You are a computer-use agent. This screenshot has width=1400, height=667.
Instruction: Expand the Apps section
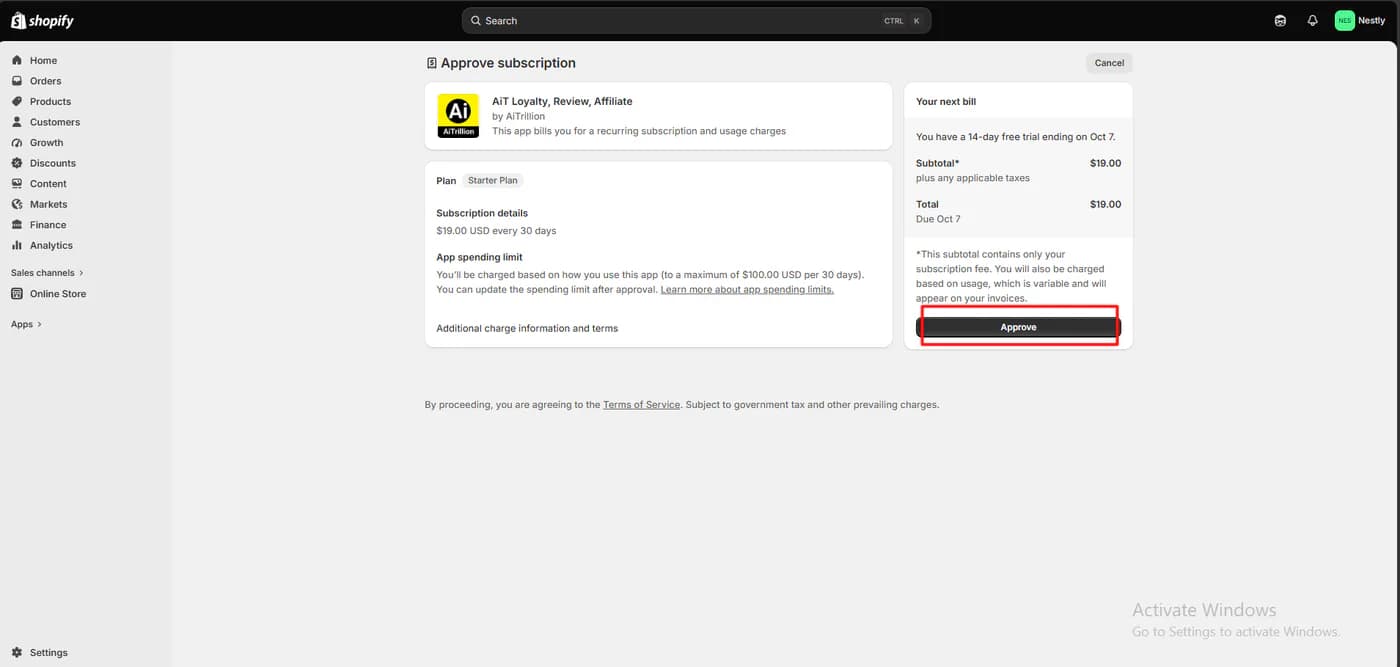tap(26, 324)
